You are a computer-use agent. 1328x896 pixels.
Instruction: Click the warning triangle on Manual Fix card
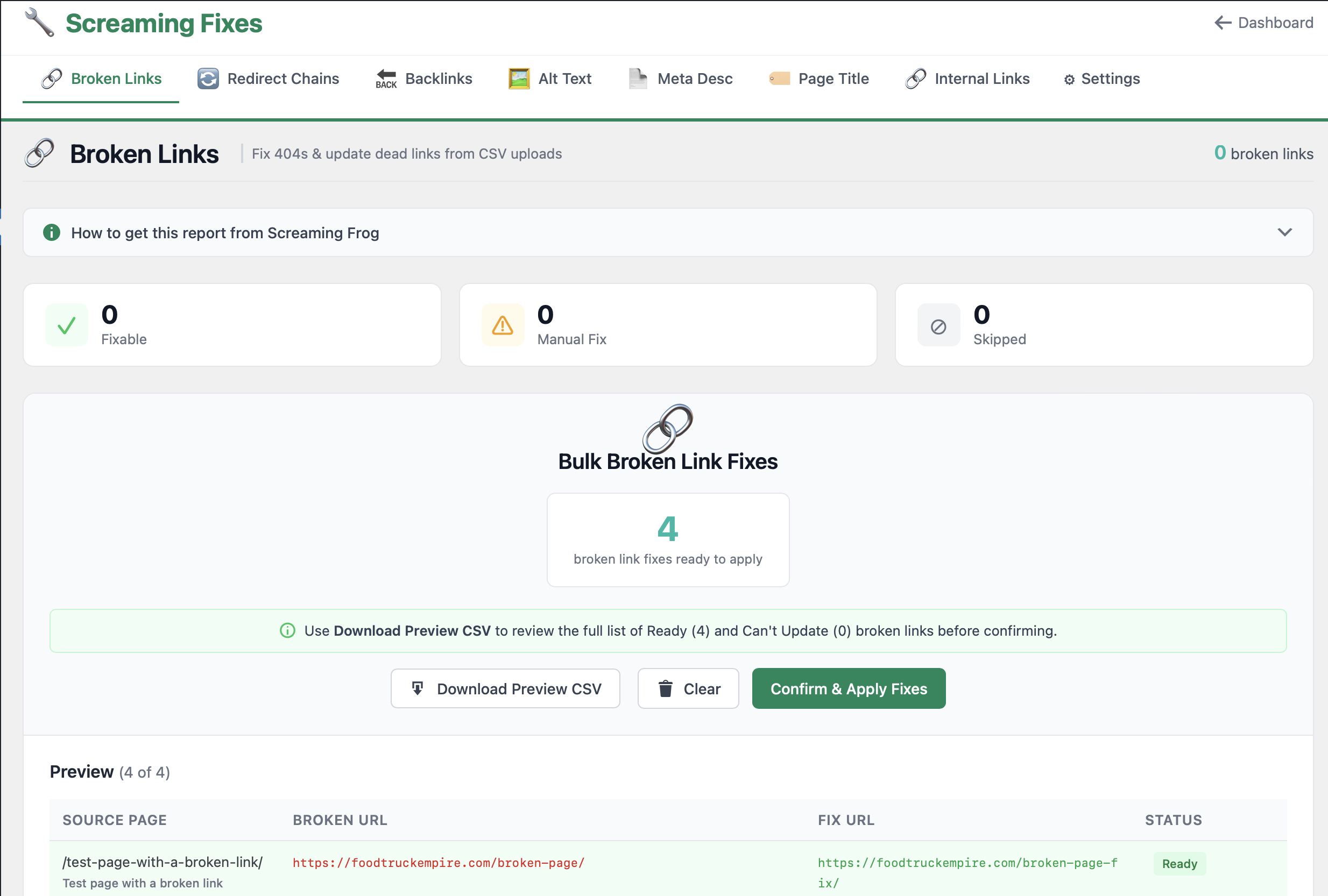(502, 324)
